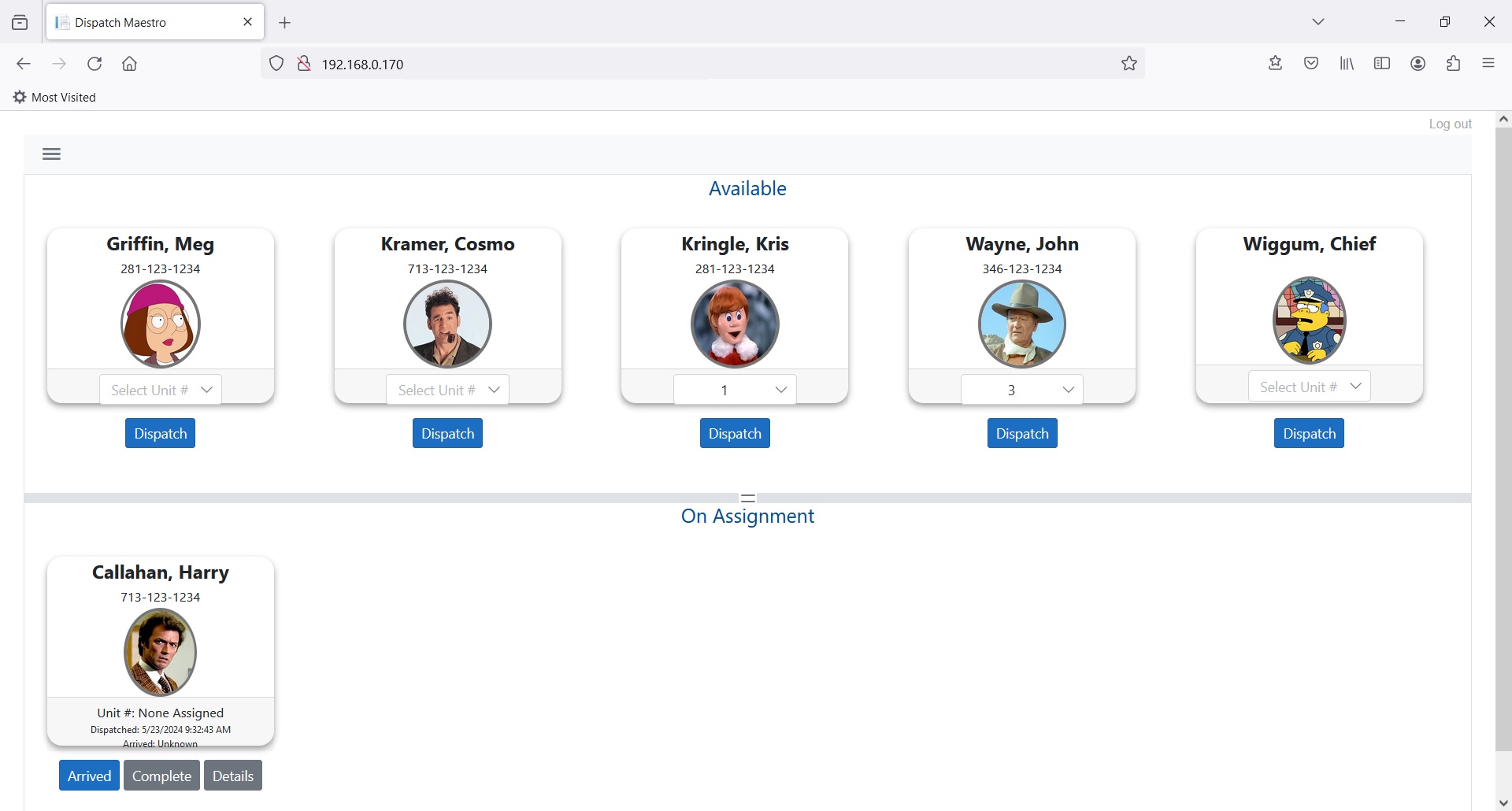
Task: Open unit dropdown for Wayne, John
Action: pos(1022,390)
